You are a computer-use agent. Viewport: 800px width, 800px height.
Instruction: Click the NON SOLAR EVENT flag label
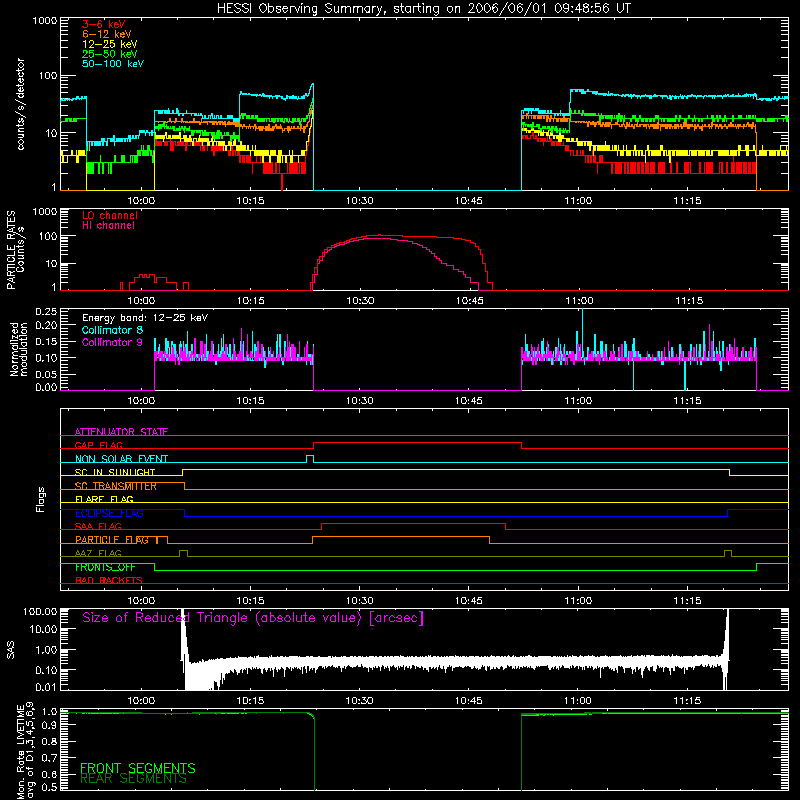point(121,459)
